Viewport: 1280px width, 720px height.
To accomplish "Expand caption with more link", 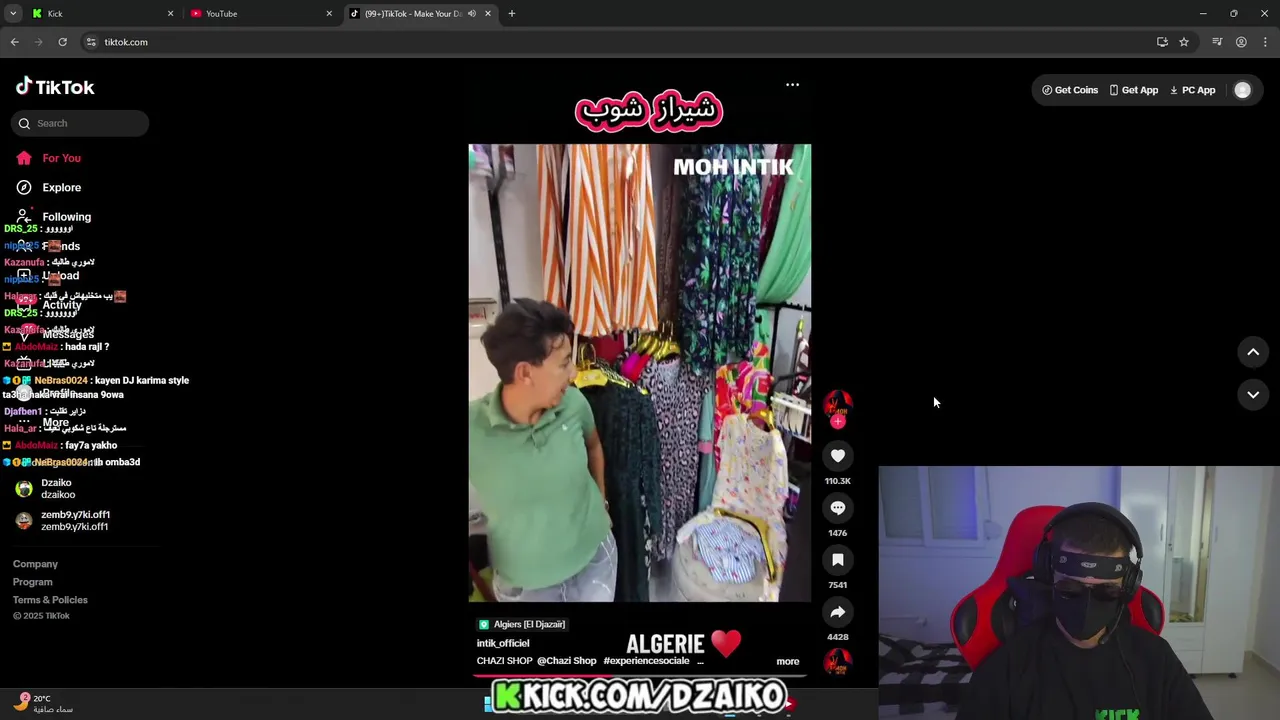I will pyautogui.click(x=788, y=661).
